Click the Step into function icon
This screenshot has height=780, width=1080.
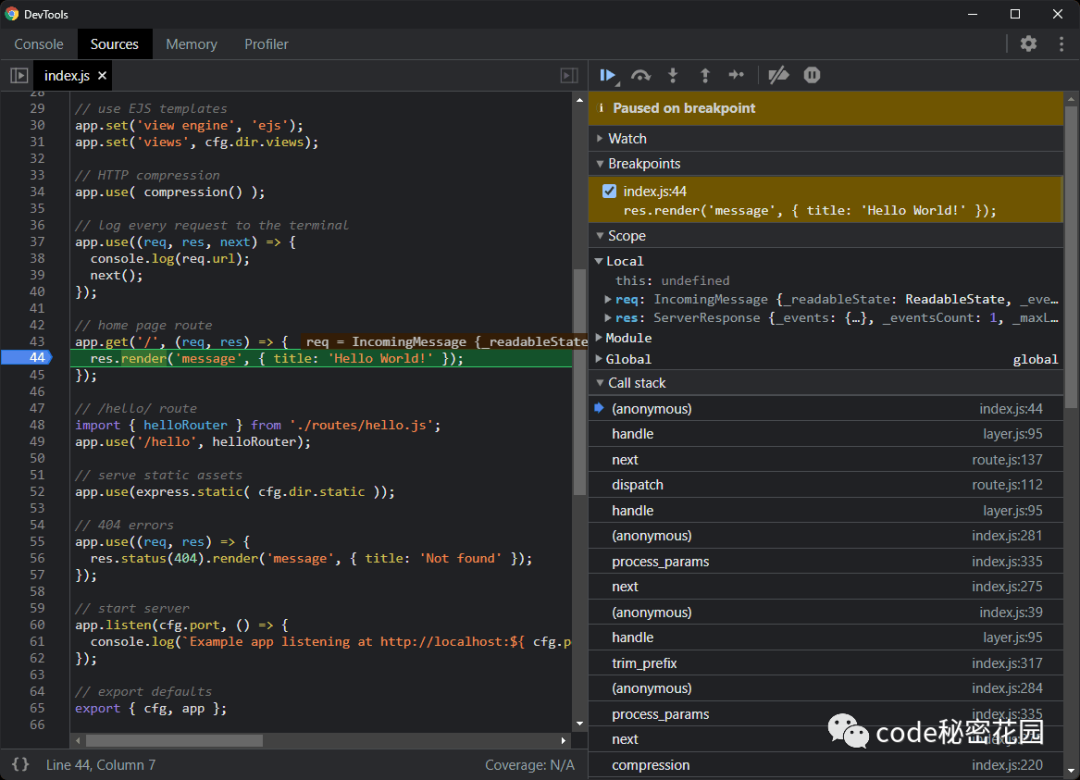(673, 75)
